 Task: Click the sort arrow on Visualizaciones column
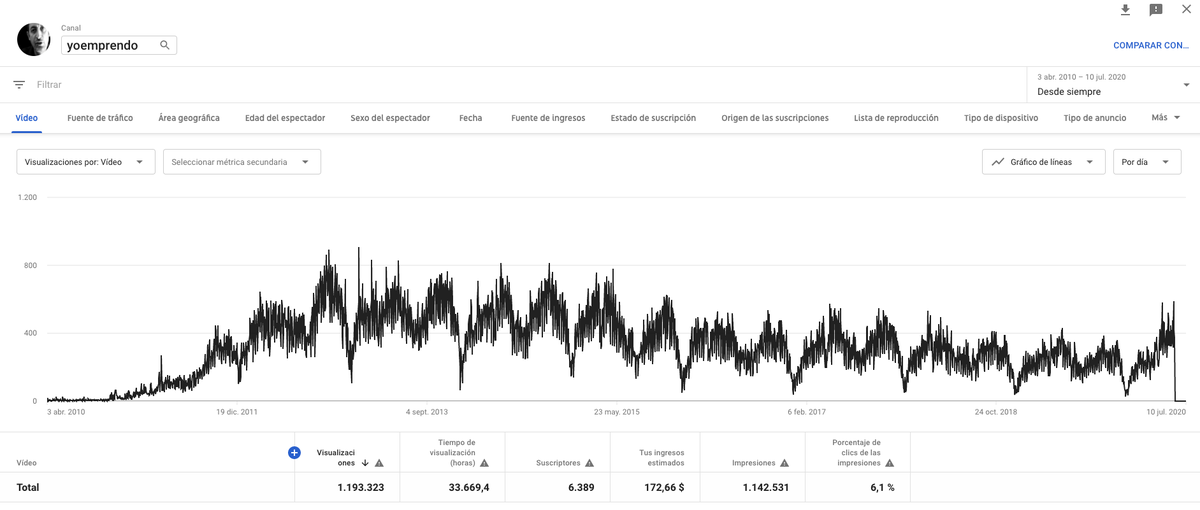point(365,463)
